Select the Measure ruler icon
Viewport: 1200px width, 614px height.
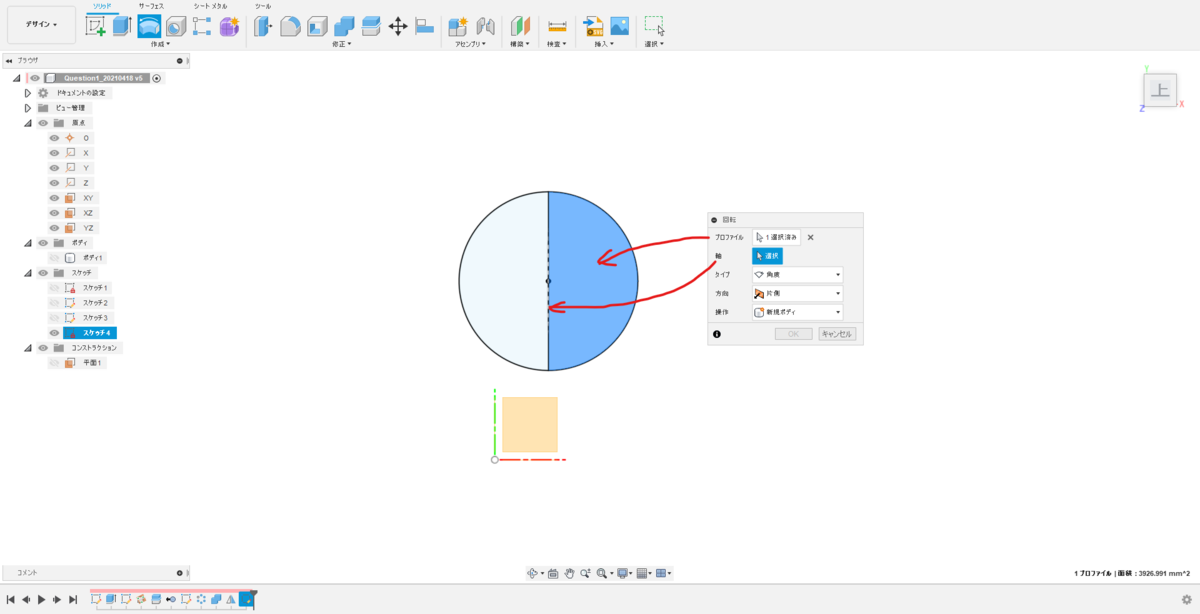click(x=557, y=26)
